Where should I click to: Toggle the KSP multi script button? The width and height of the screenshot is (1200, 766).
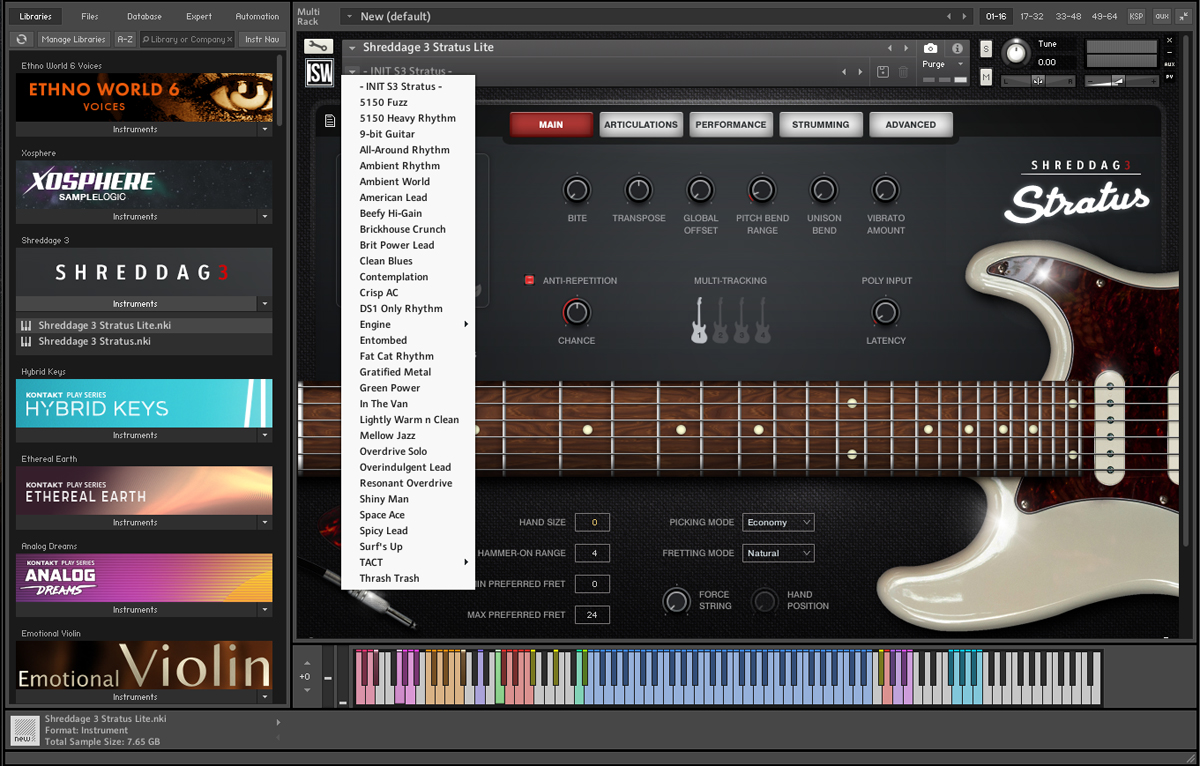click(1136, 16)
